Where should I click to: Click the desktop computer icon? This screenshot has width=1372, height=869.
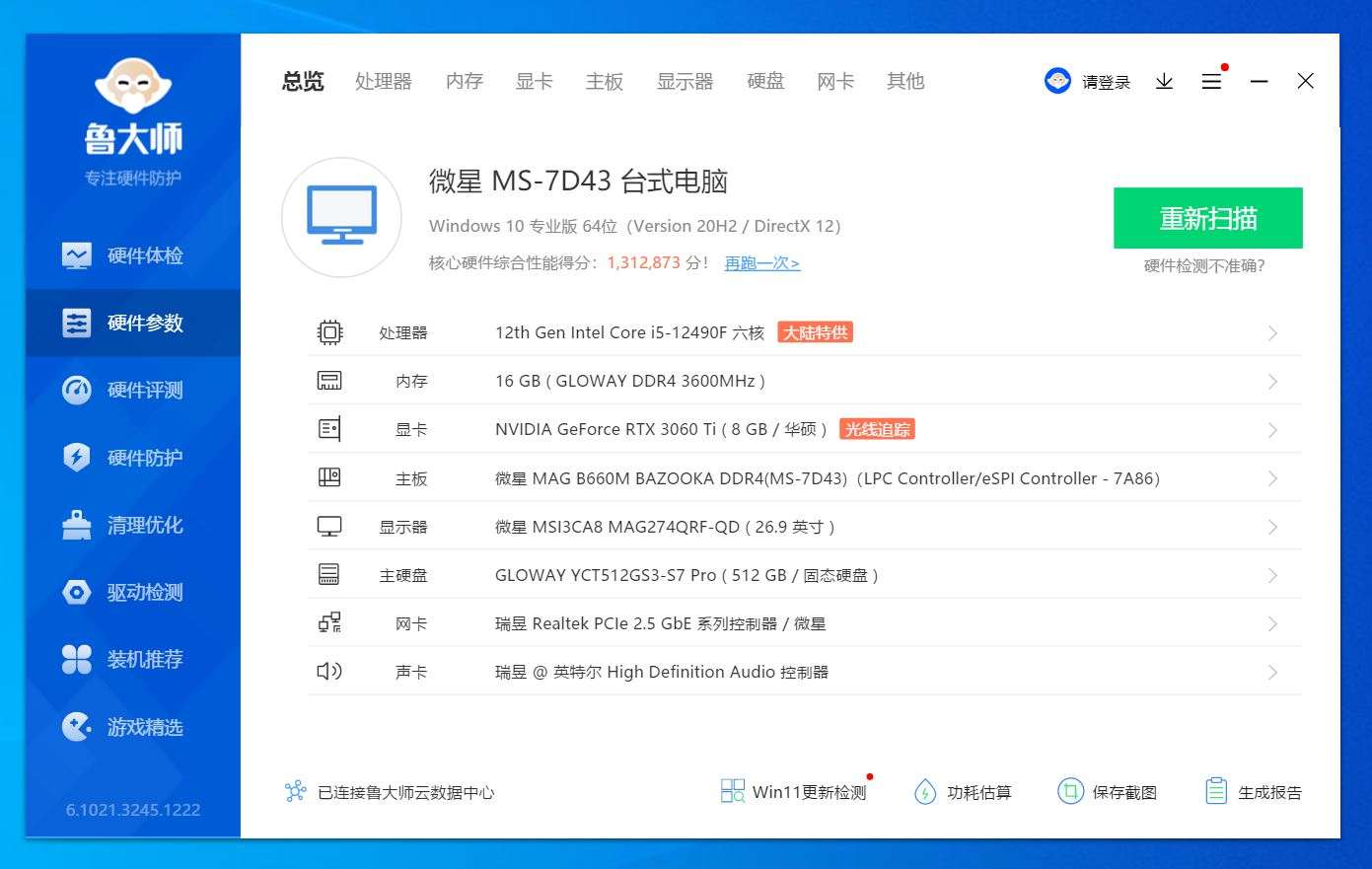click(x=341, y=216)
